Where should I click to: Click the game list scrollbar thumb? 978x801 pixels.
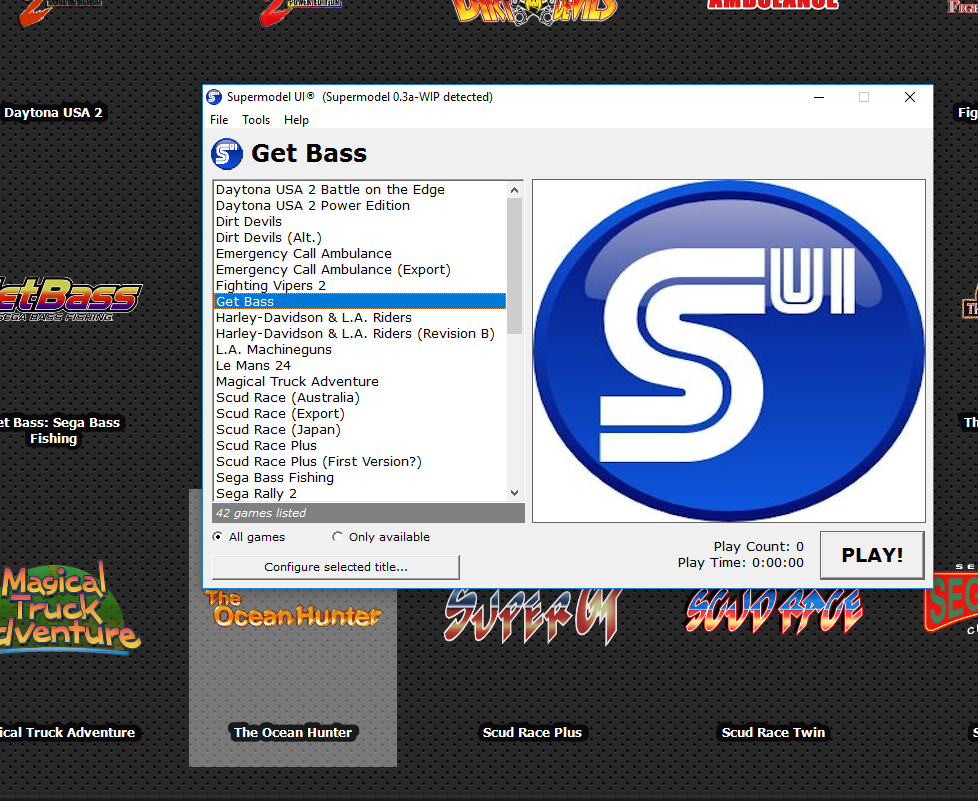[x=515, y=266]
